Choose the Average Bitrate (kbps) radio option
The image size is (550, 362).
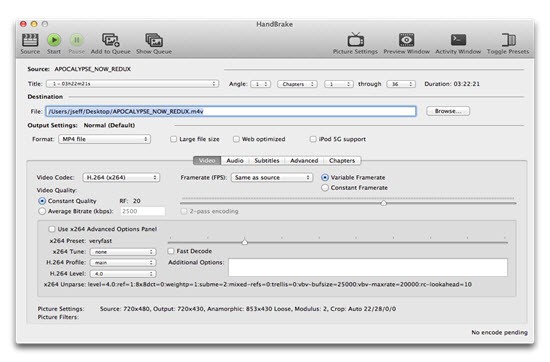coord(42,211)
